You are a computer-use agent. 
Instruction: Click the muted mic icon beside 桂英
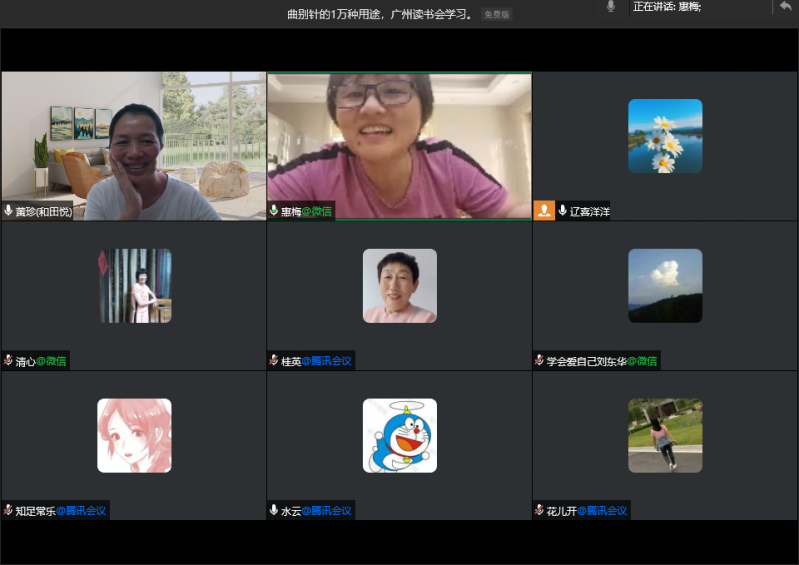pyautogui.click(x=274, y=360)
